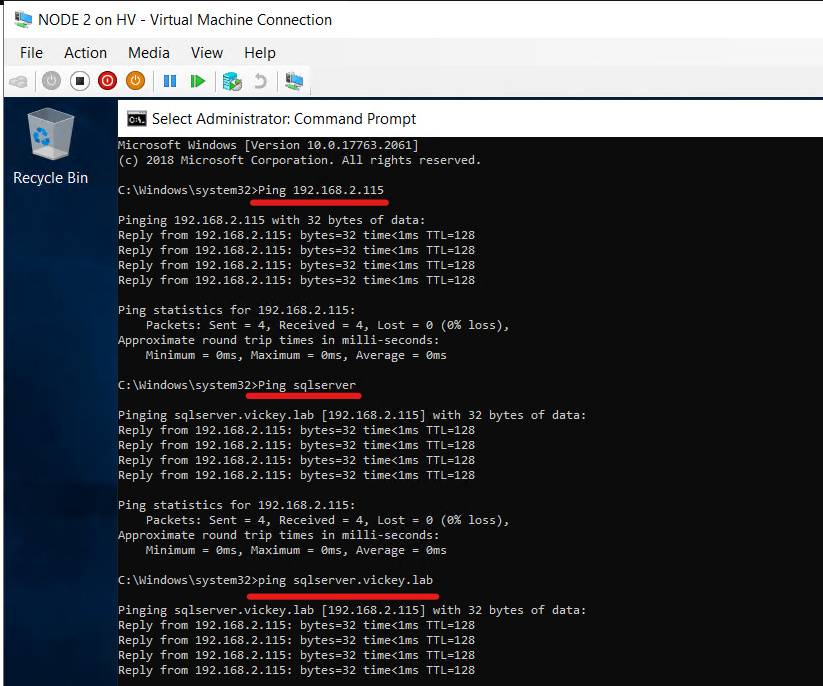This screenshot has width=823, height=686.
Task: Click the 'Ping sqlserver' command line
Action: pyautogui.click(x=237, y=385)
